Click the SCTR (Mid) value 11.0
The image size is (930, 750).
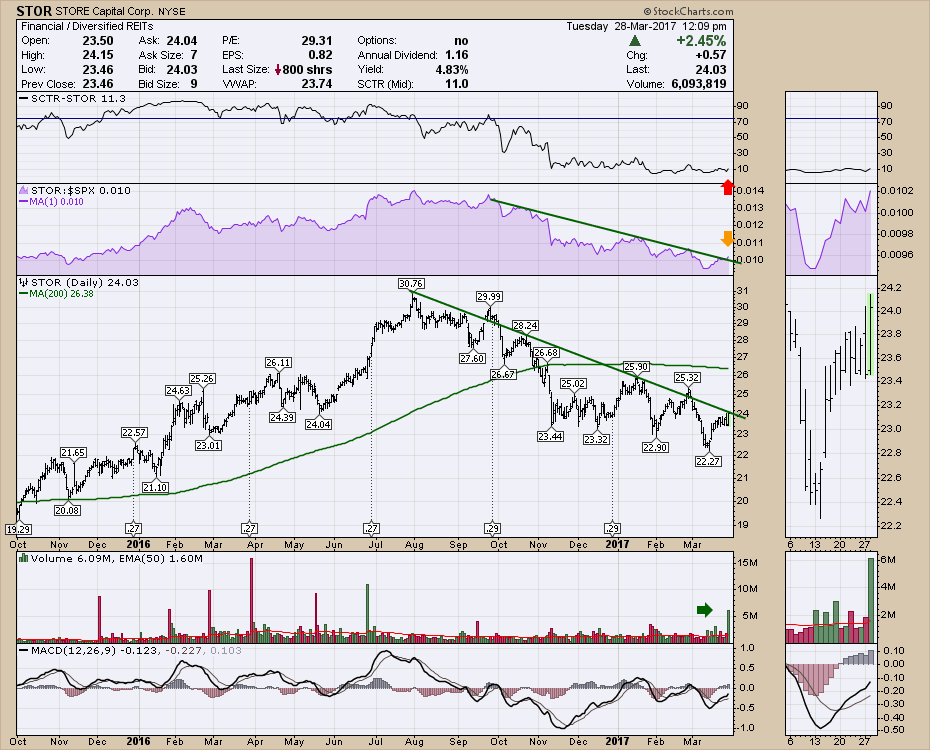[457, 84]
